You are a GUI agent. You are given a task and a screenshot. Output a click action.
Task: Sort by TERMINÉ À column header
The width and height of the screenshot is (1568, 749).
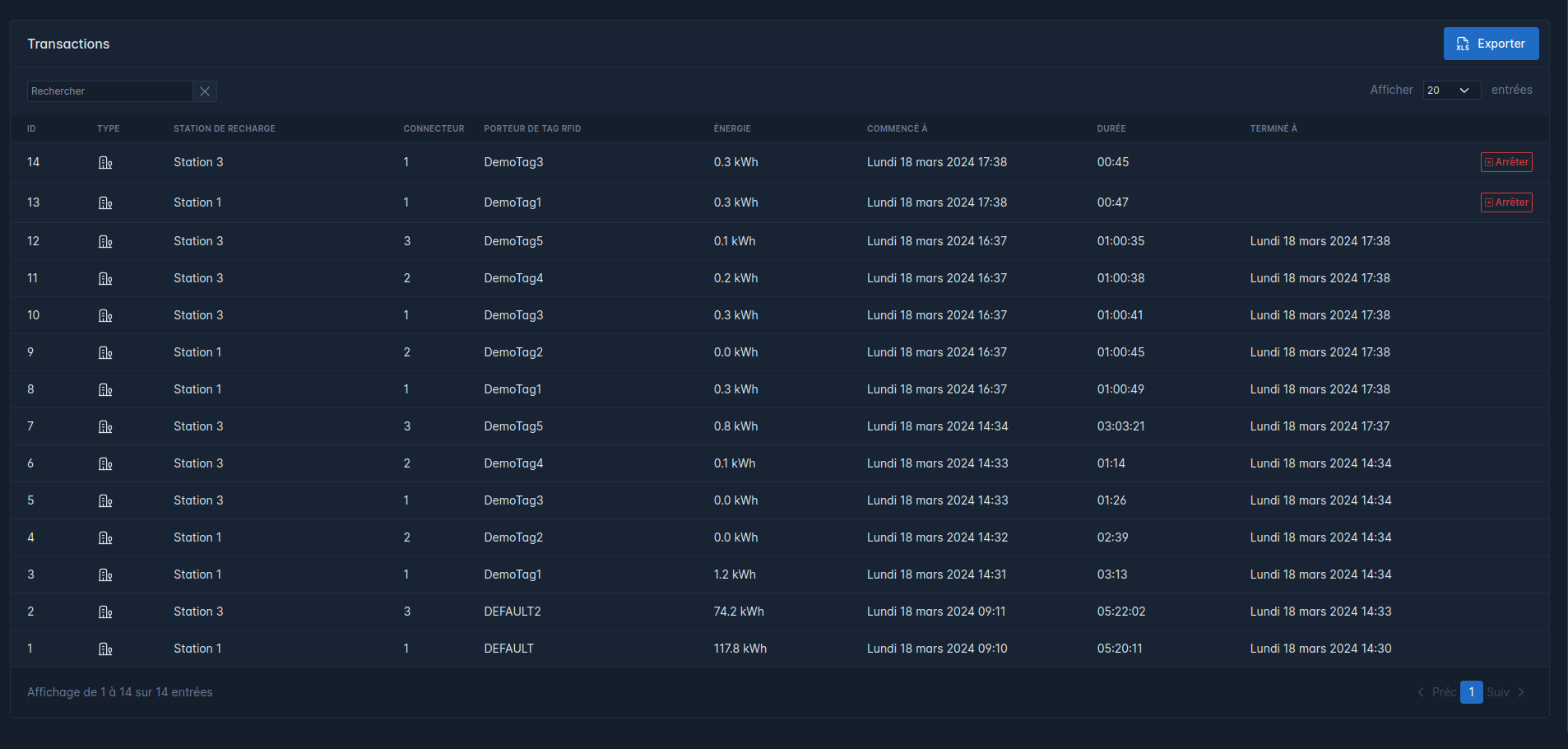[1273, 129]
